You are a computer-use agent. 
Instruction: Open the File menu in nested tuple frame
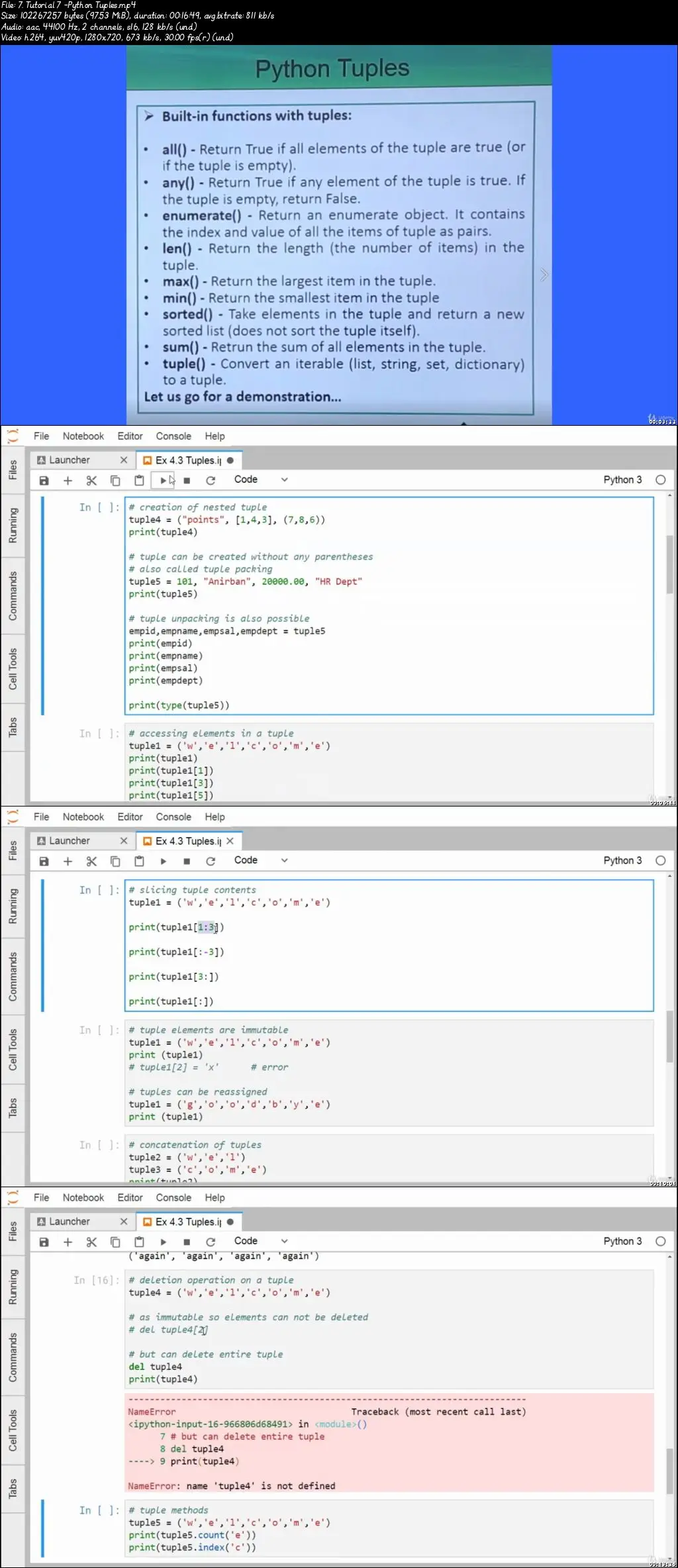coord(42,436)
